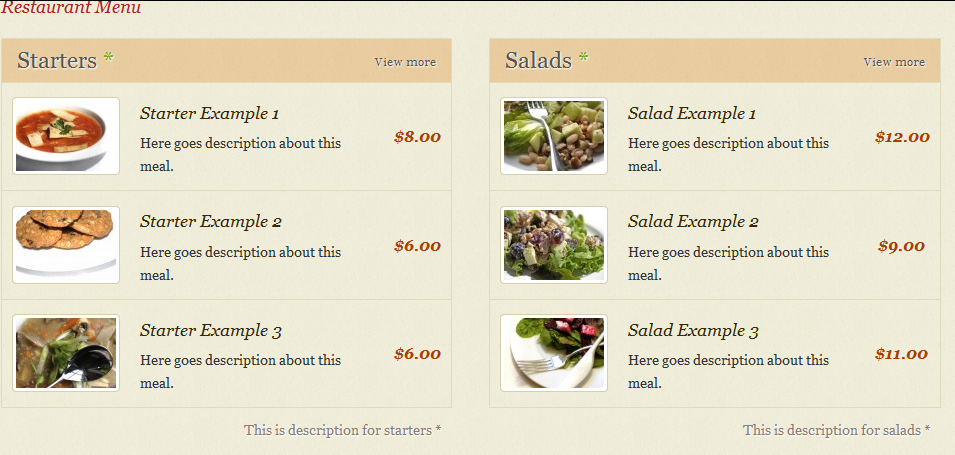Select the soup with spoon image

coord(66,353)
